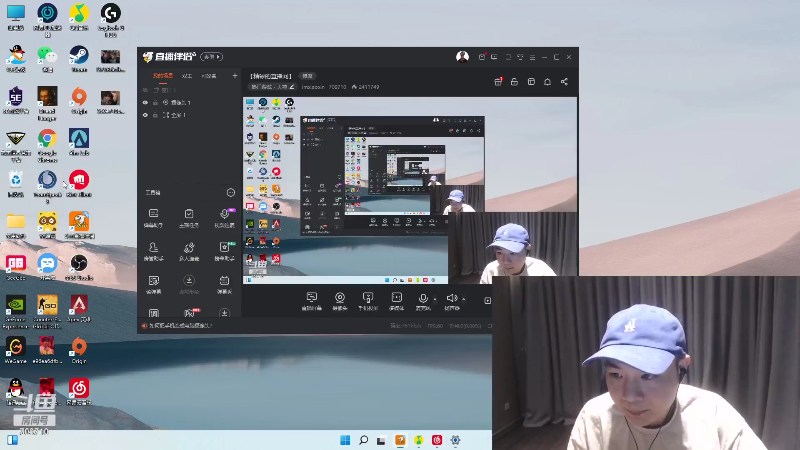Edit the stream category pill with pencil icon
Viewport: 800px width, 450px height.
(x=272, y=87)
